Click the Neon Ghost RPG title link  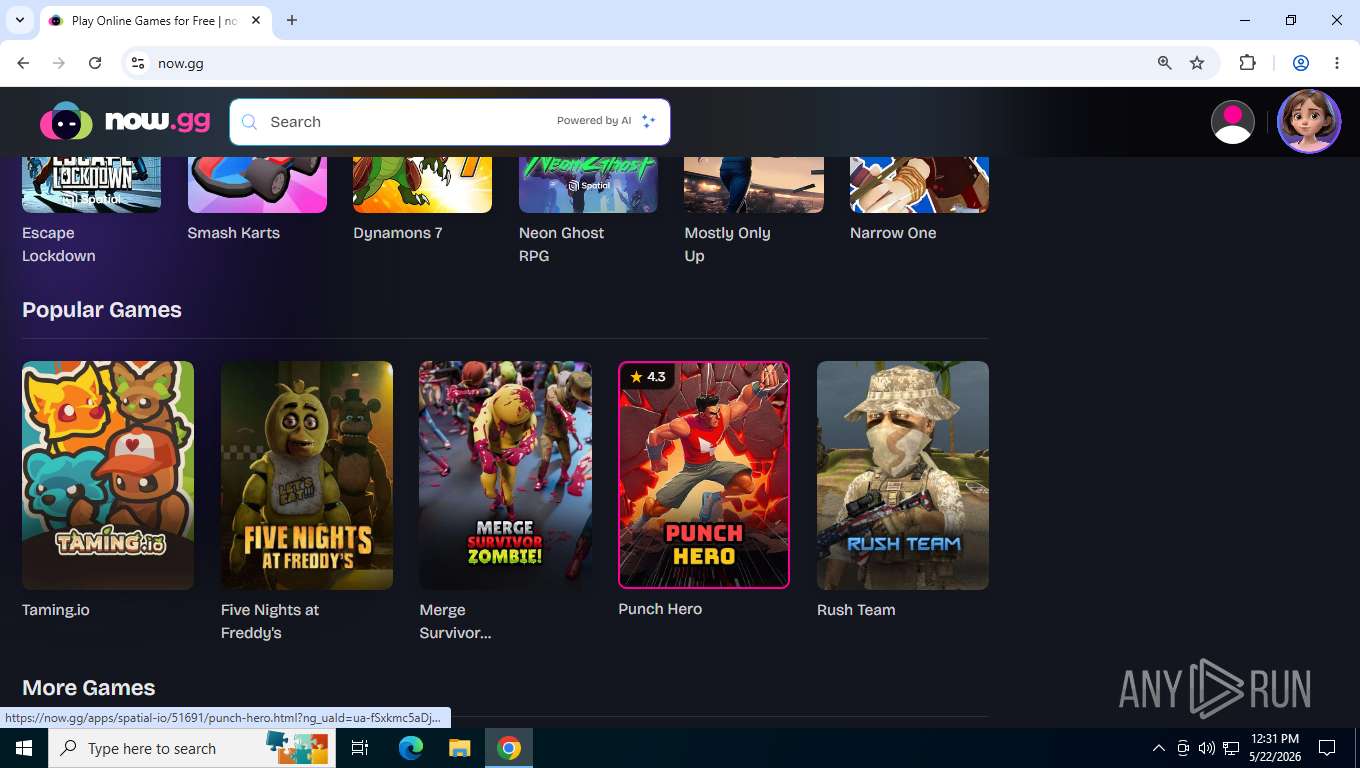tap(561, 244)
